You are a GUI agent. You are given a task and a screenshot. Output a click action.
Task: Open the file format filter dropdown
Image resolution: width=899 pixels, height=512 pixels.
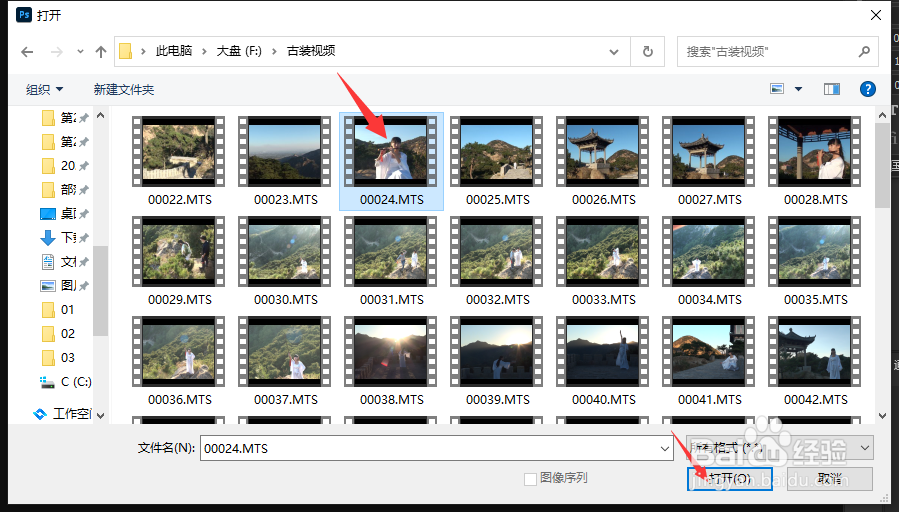coord(780,448)
